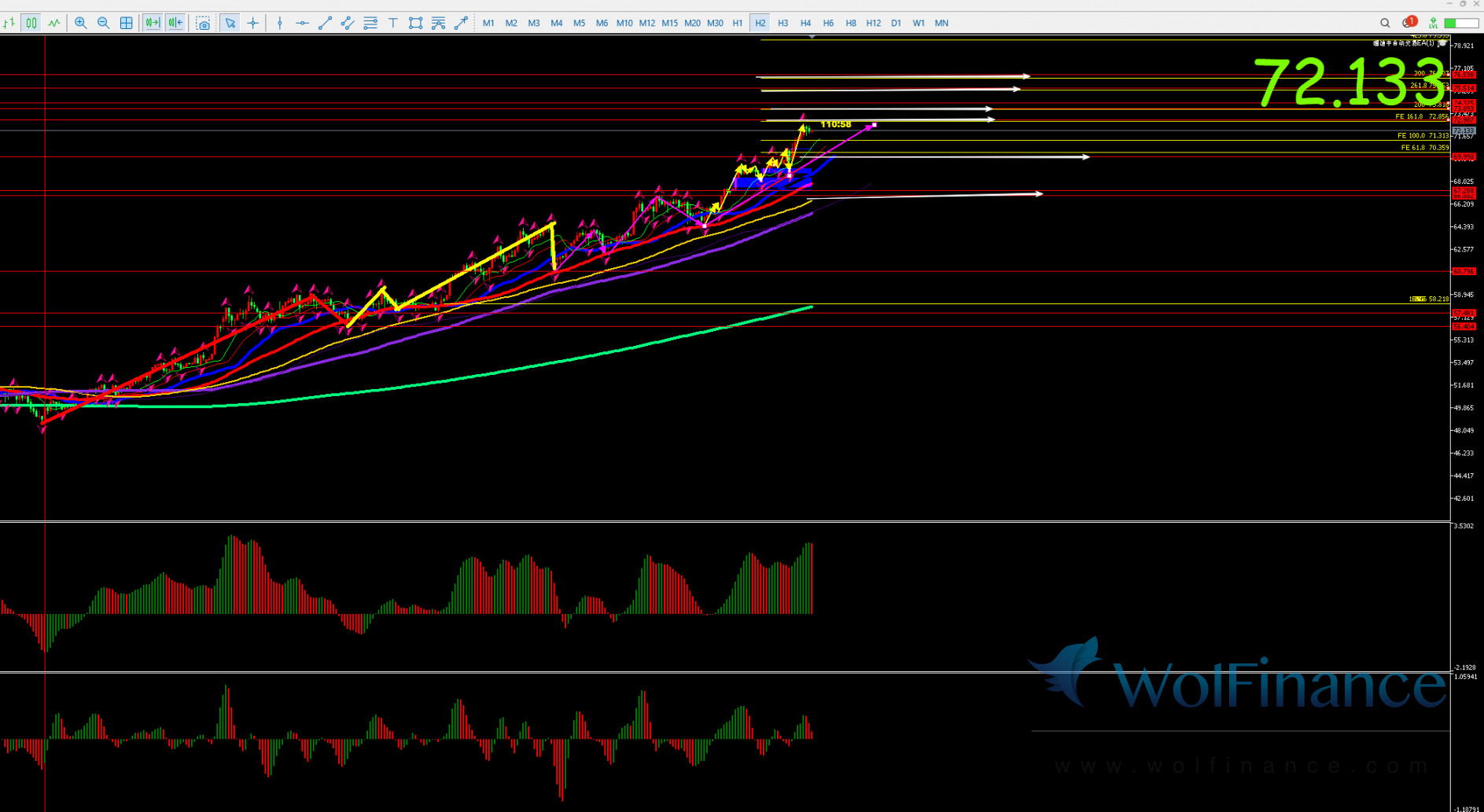
Task: Toggle chart shift from right edge
Action: point(175,23)
